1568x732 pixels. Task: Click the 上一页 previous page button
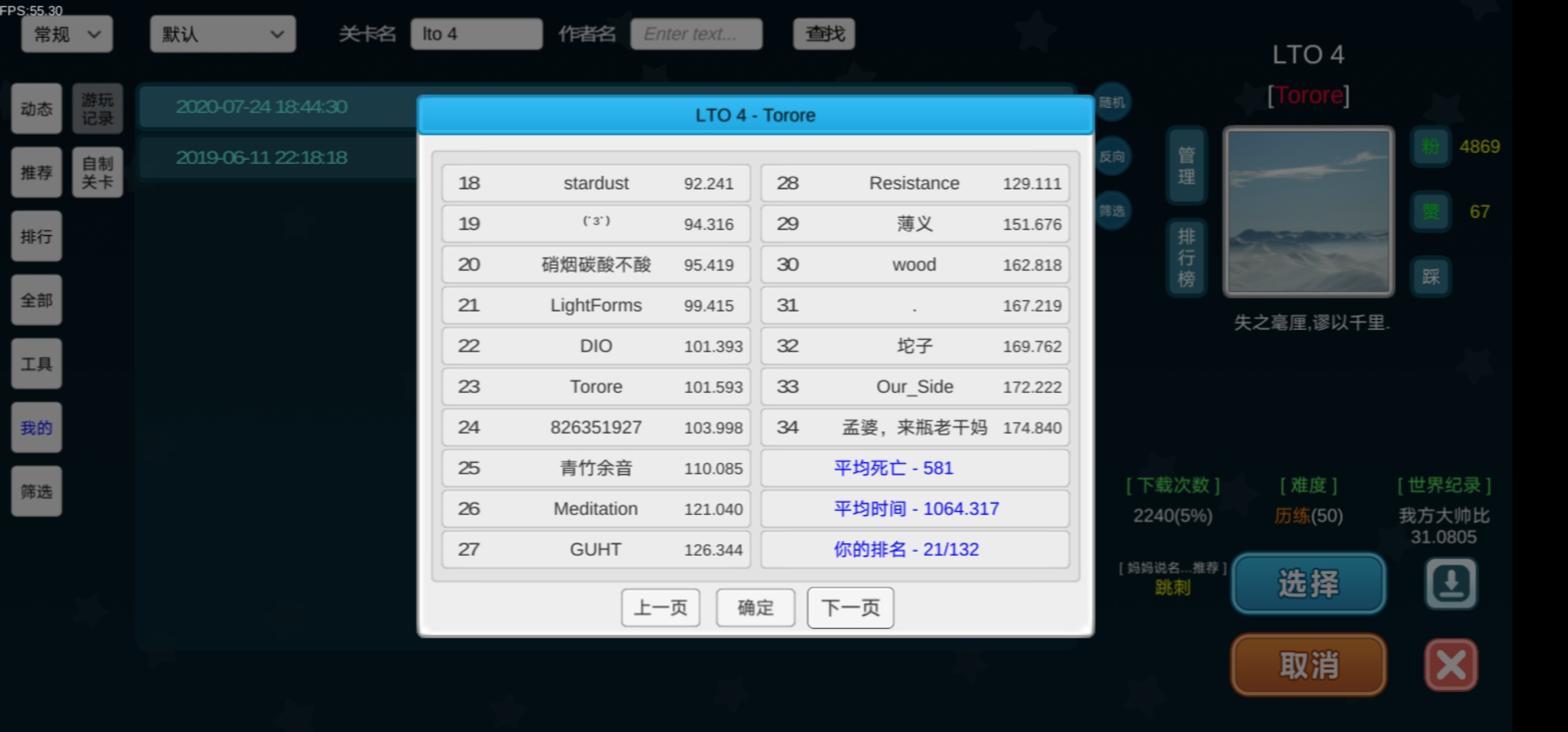click(x=661, y=608)
